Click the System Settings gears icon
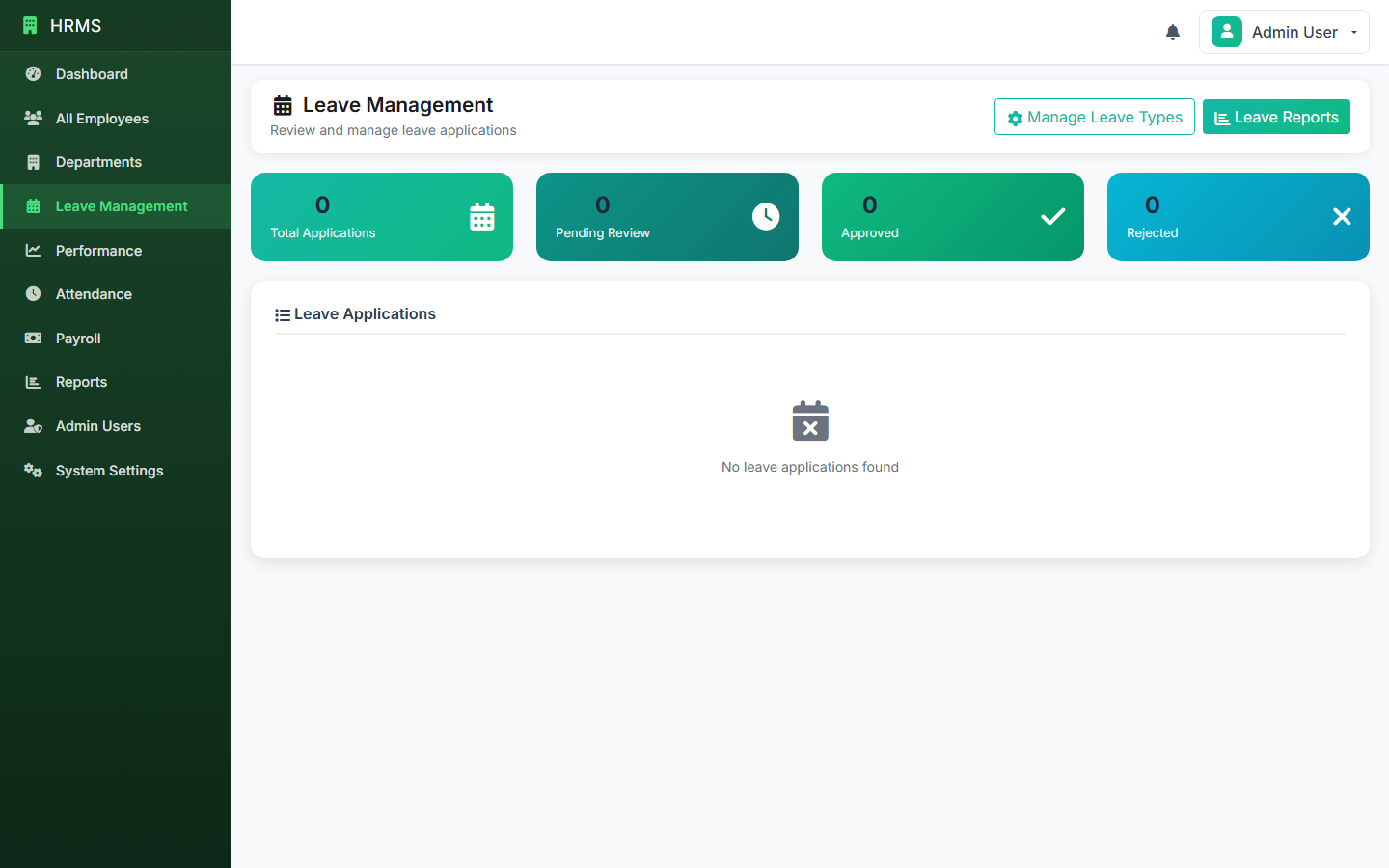 pos(33,471)
